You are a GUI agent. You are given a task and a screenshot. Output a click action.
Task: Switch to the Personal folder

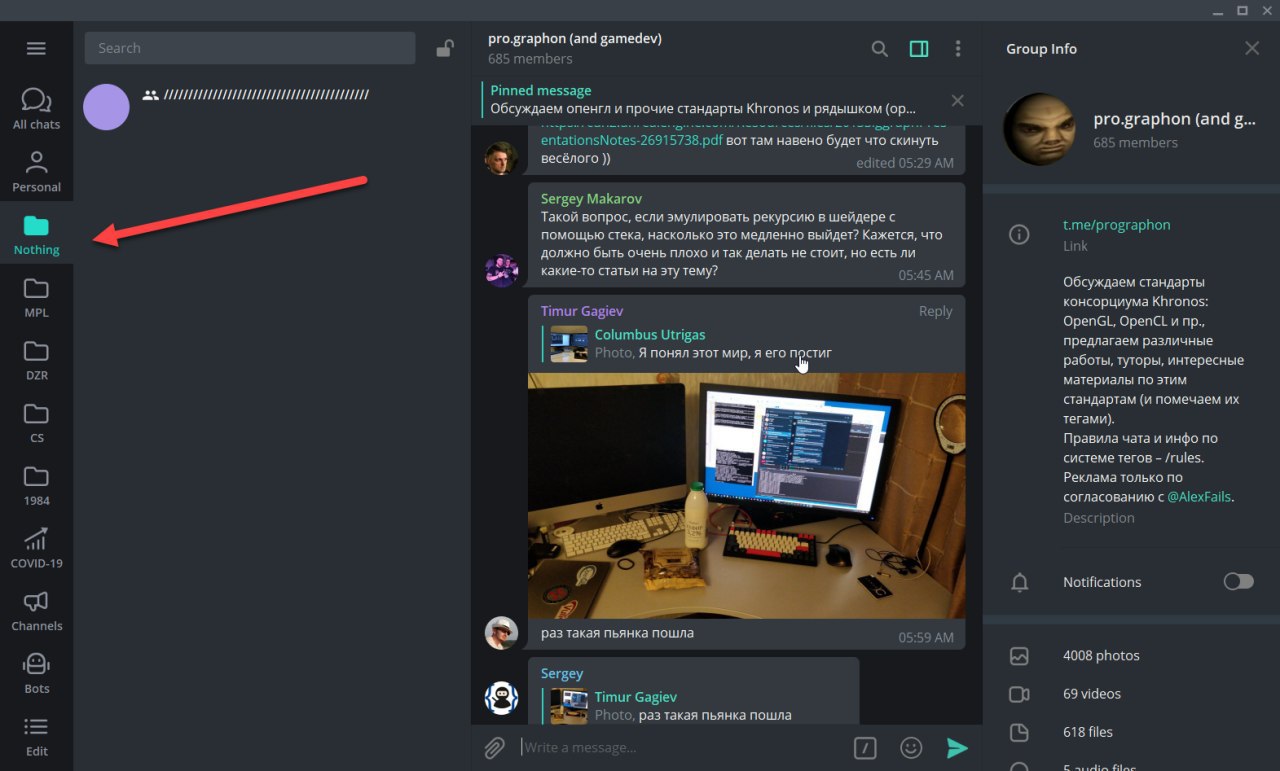tap(36, 171)
